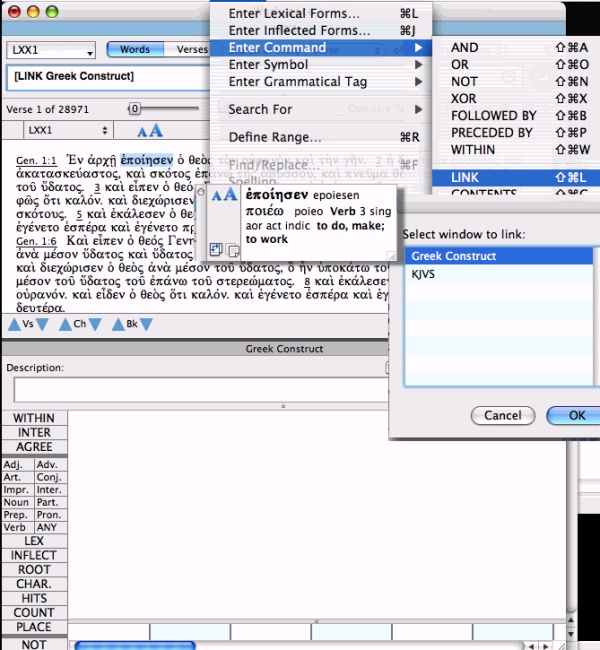Choose Enter Lexical Forms menu item
Viewport: 600px width, 650px height.
321,14
